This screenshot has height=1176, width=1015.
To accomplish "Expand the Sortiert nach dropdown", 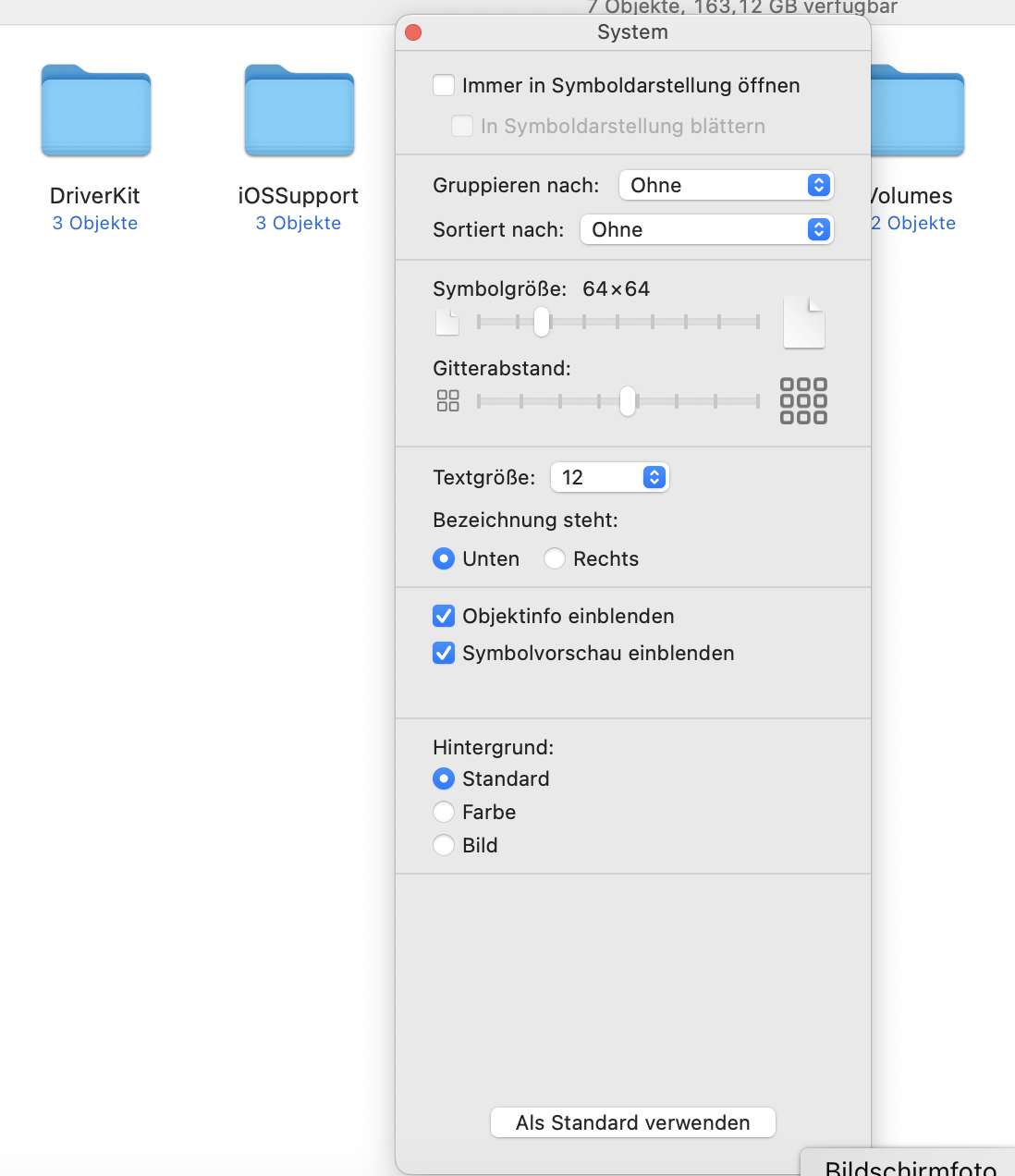I will [x=706, y=230].
